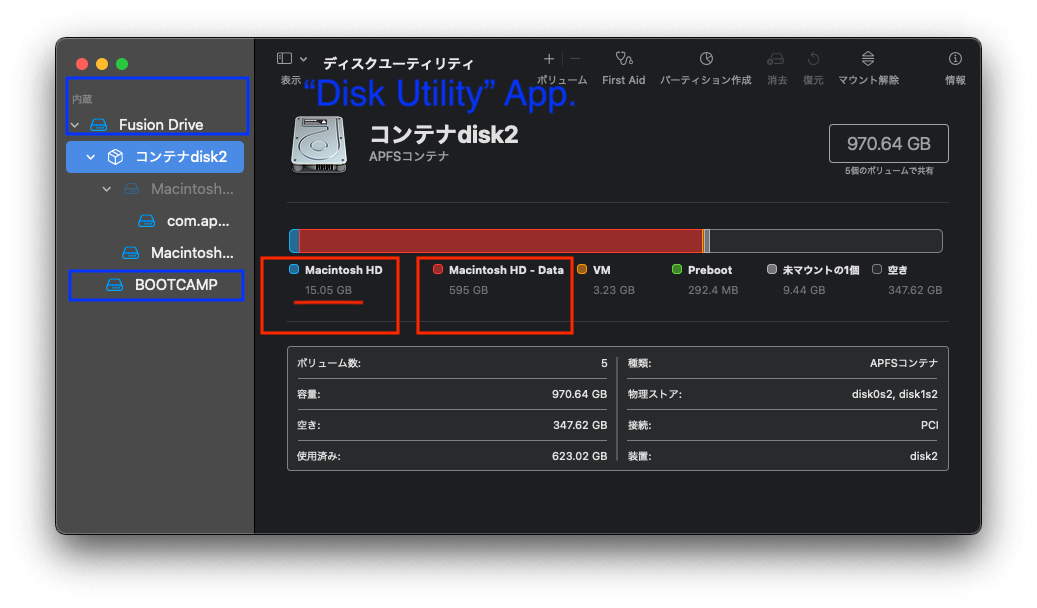Click the red segment of usage bar
This screenshot has width=1037, height=608.
pyautogui.click(x=501, y=241)
